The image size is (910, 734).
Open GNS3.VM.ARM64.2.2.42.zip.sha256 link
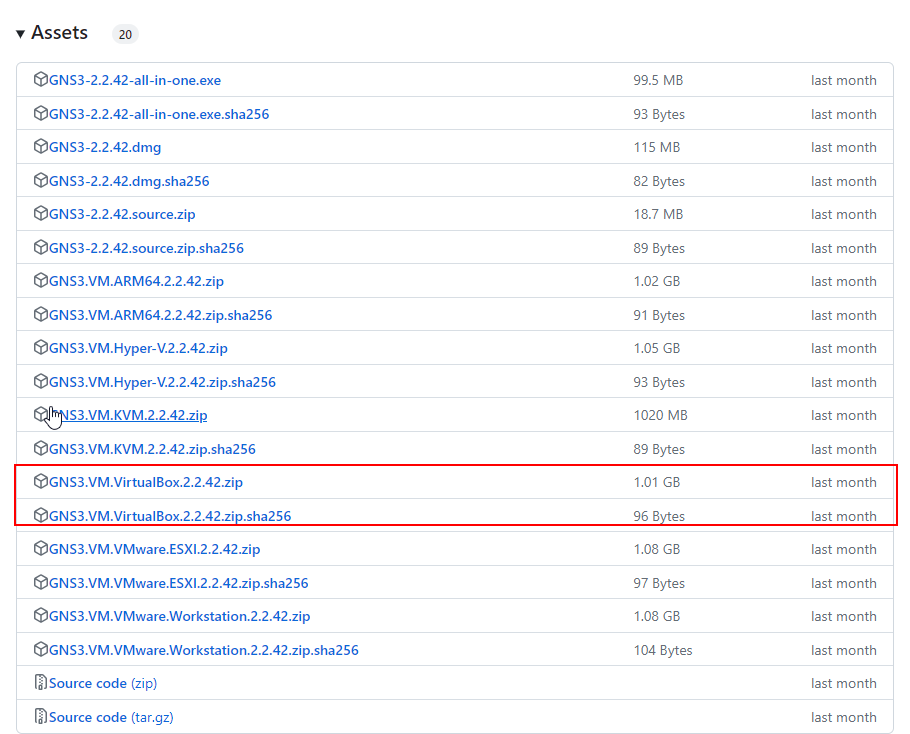[160, 315]
